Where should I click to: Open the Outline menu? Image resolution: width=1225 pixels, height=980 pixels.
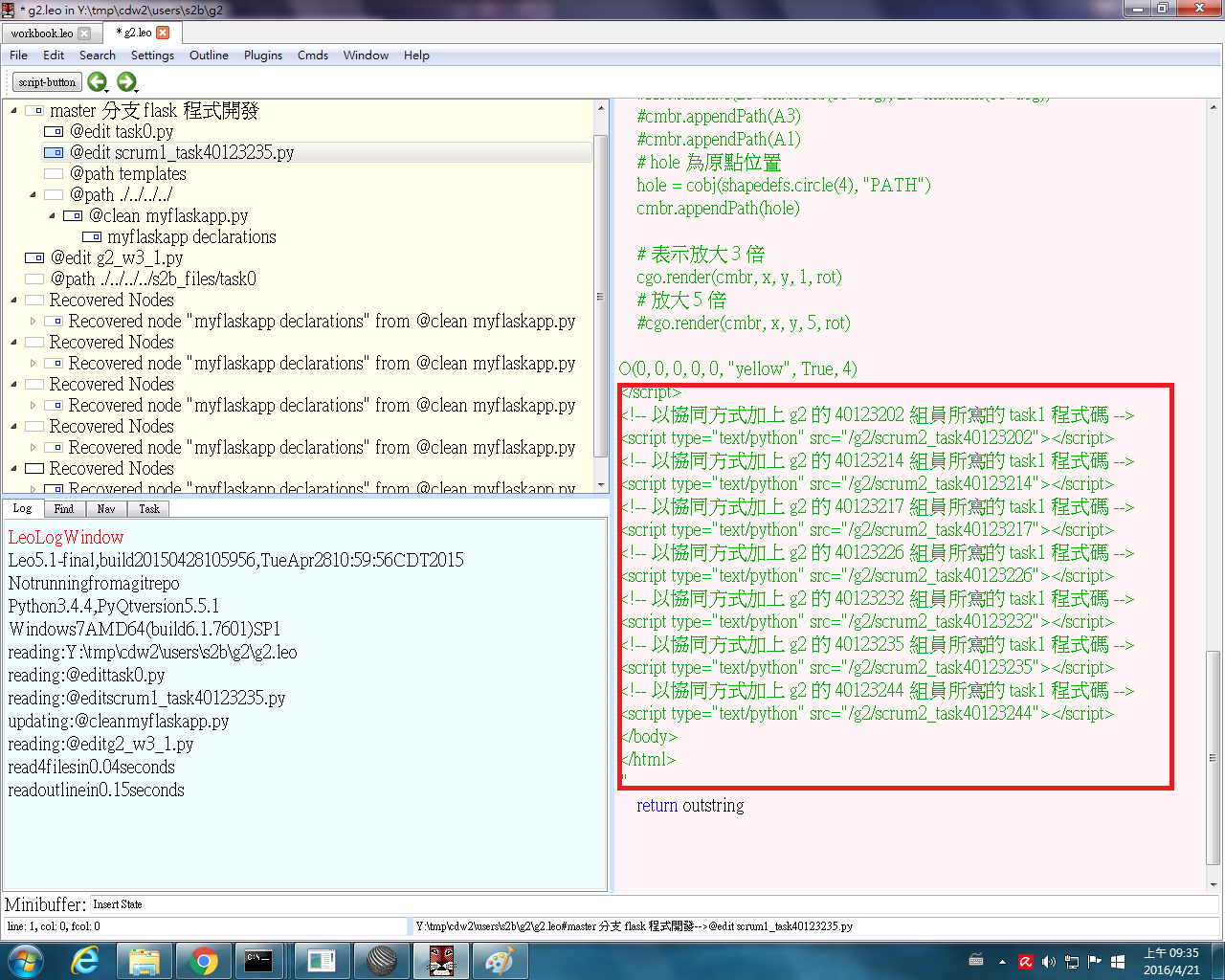209,56
